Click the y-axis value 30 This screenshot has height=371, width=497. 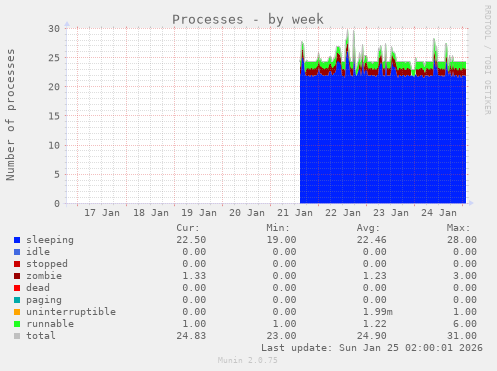click(x=54, y=29)
